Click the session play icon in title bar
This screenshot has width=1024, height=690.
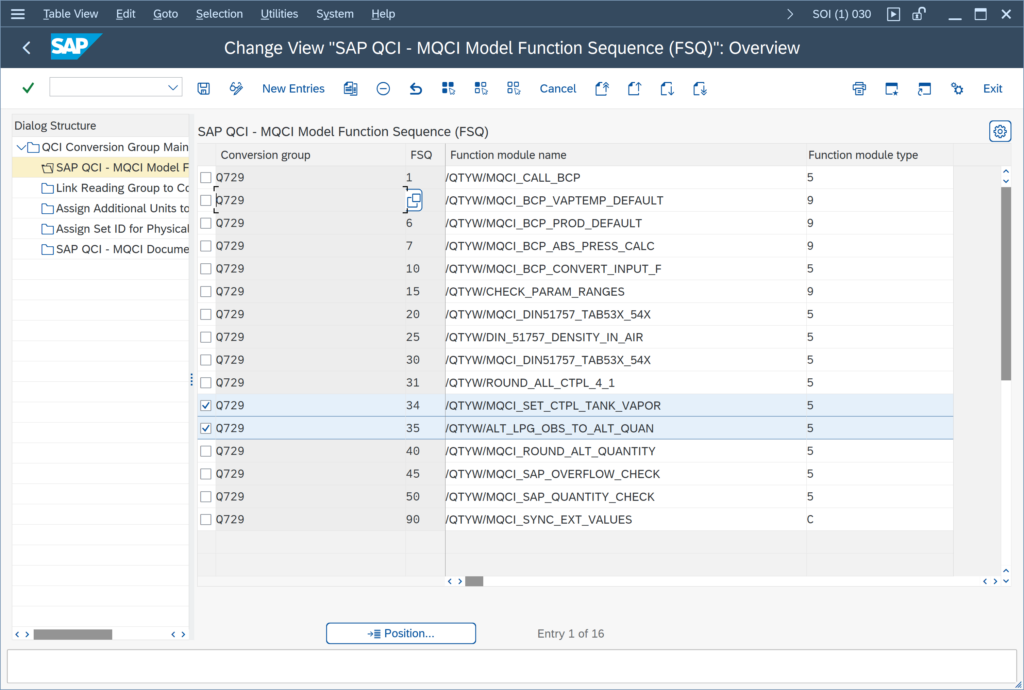pos(893,14)
